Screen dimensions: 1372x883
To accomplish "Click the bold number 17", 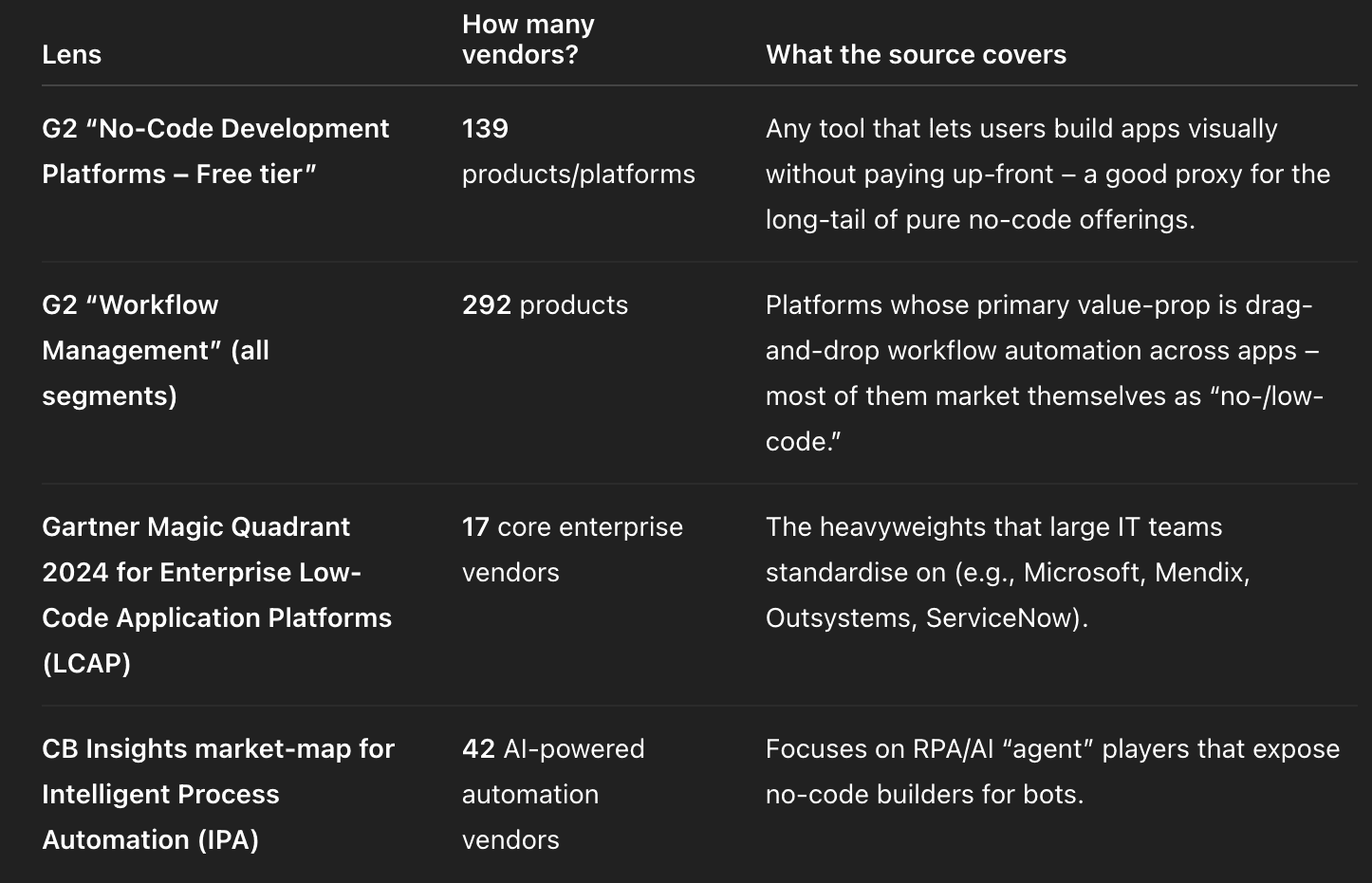I will click(475, 526).
